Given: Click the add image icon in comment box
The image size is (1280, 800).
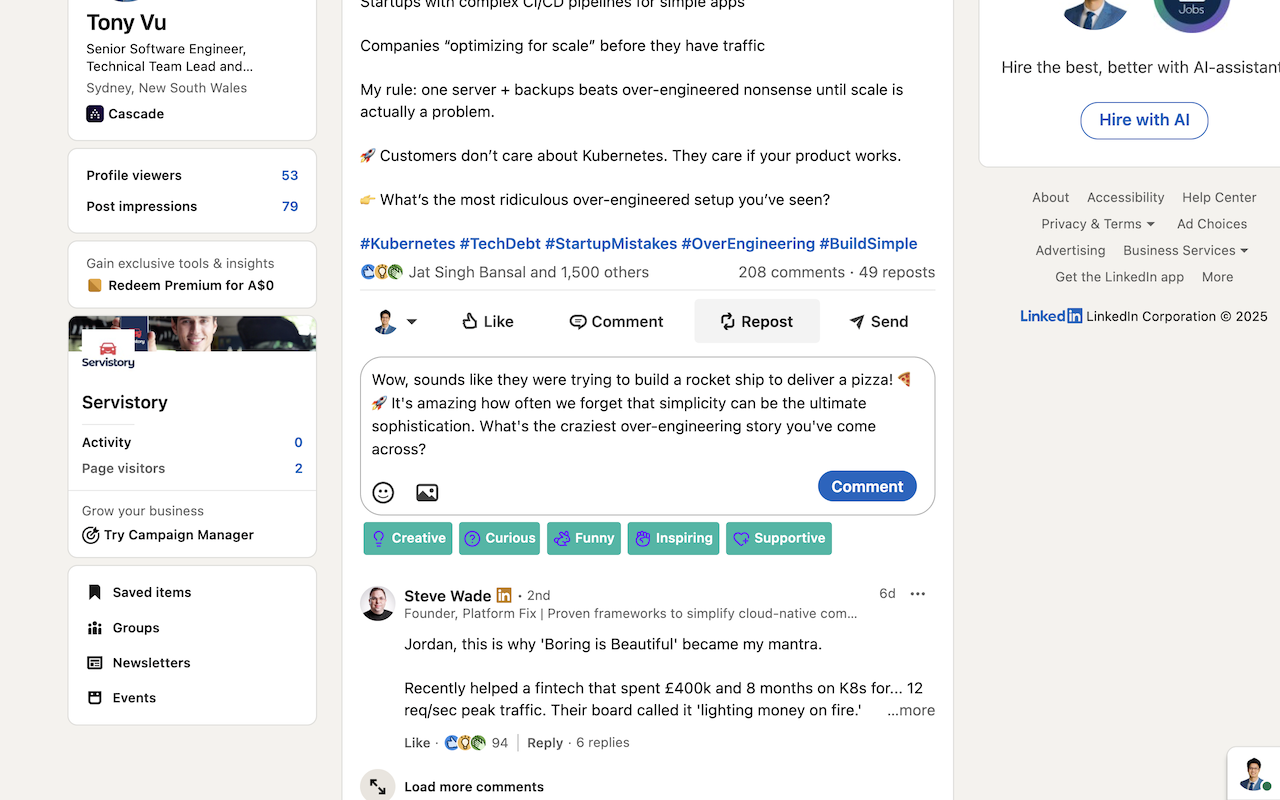Looking at the screenshot, I should pos(427,492).
